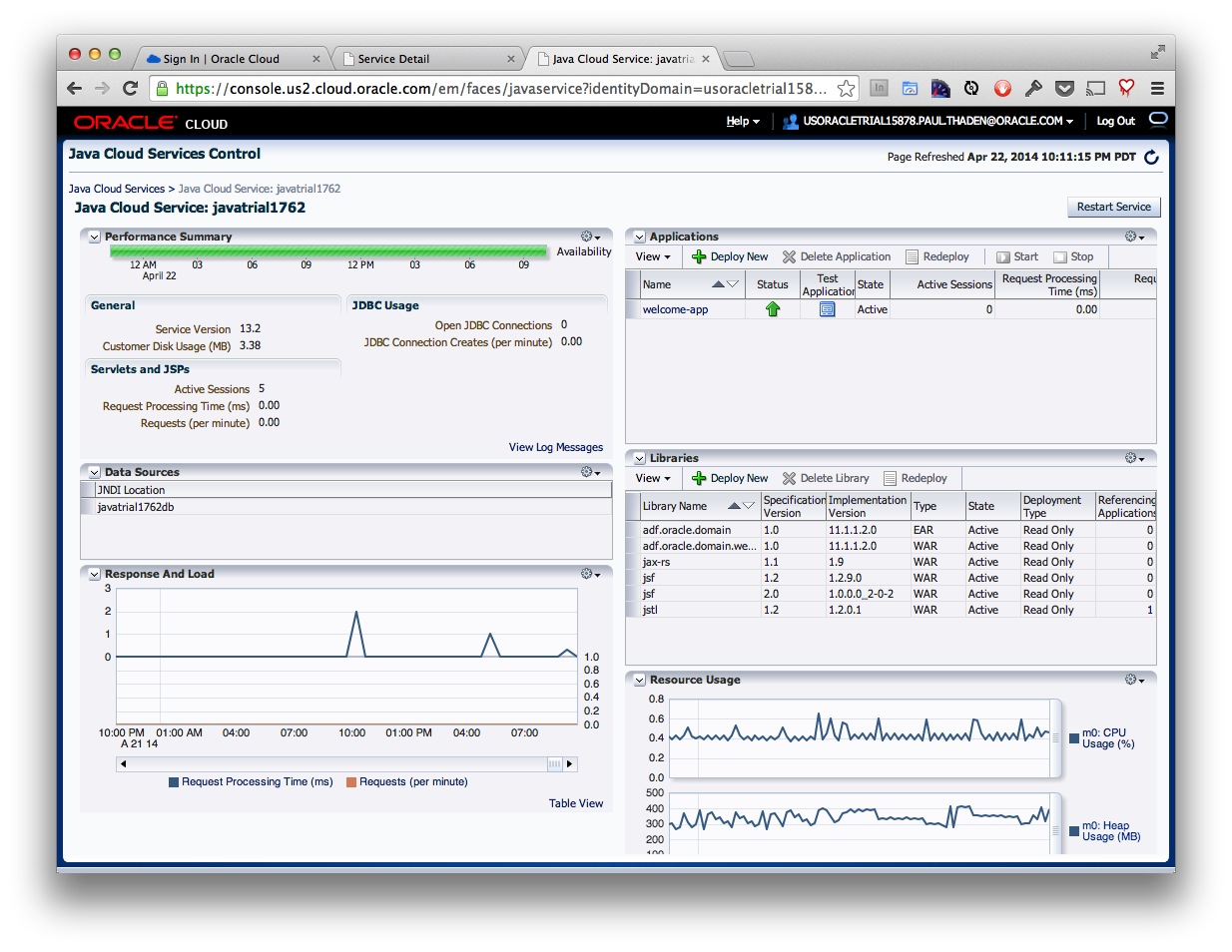Click Redeploy in the Applications toolbar
Viewport: 1232px width, 952px height.
937,256
